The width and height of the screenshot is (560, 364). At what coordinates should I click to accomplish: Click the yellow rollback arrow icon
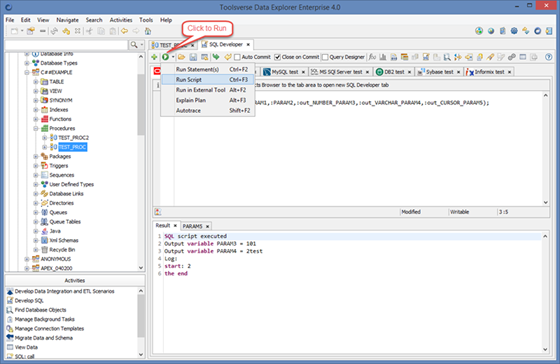[x=228, y=57]
